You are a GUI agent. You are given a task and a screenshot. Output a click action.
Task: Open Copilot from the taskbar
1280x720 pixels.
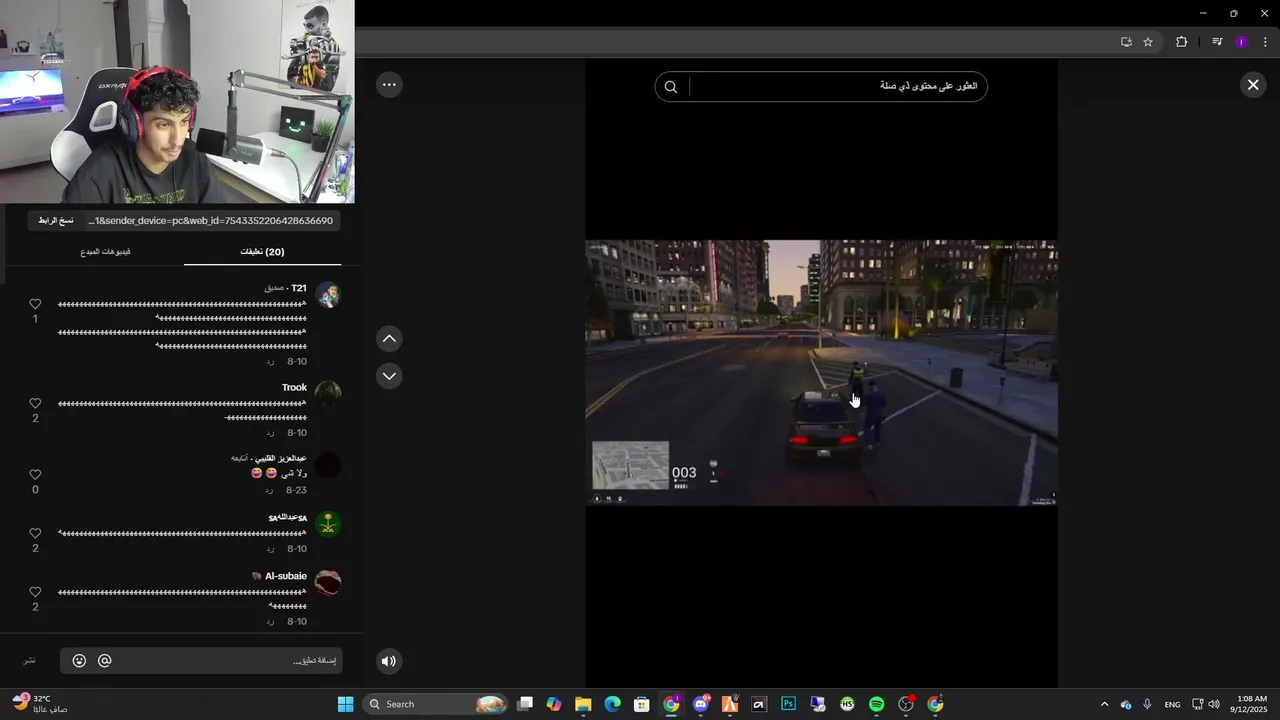(x=554, y=704)
